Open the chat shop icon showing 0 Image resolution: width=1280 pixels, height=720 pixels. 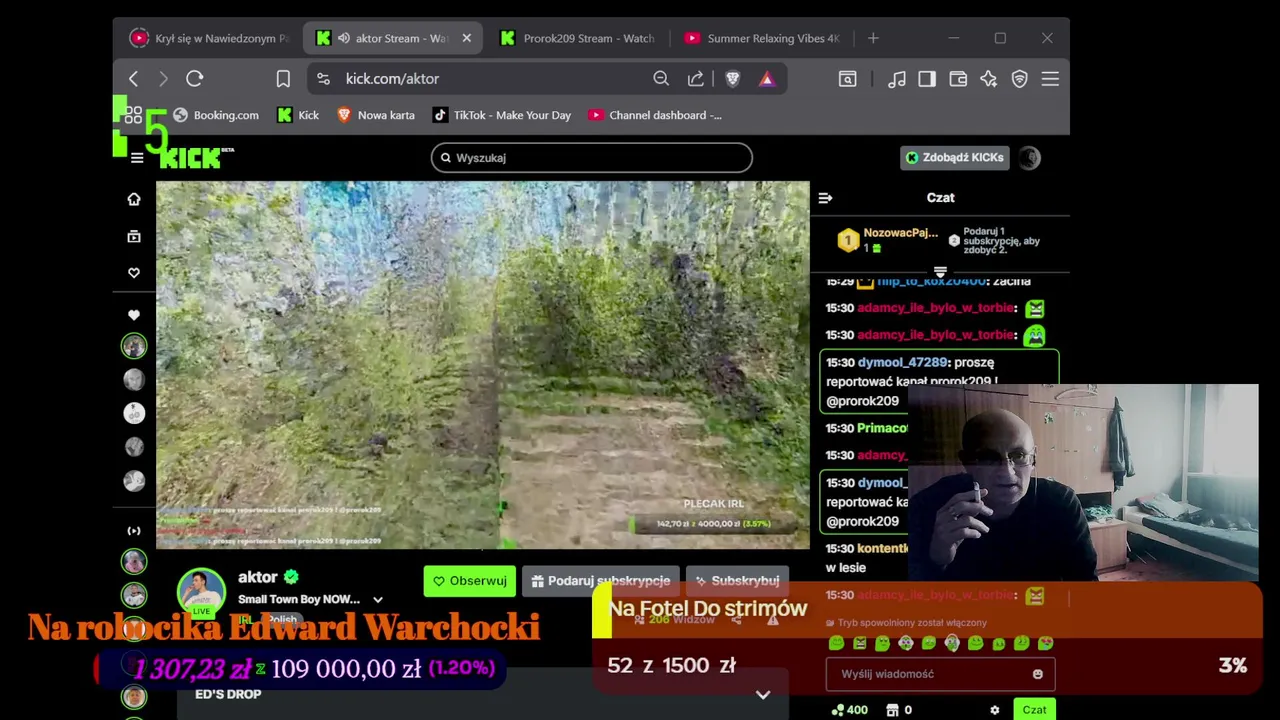click(x=898, y=710)
